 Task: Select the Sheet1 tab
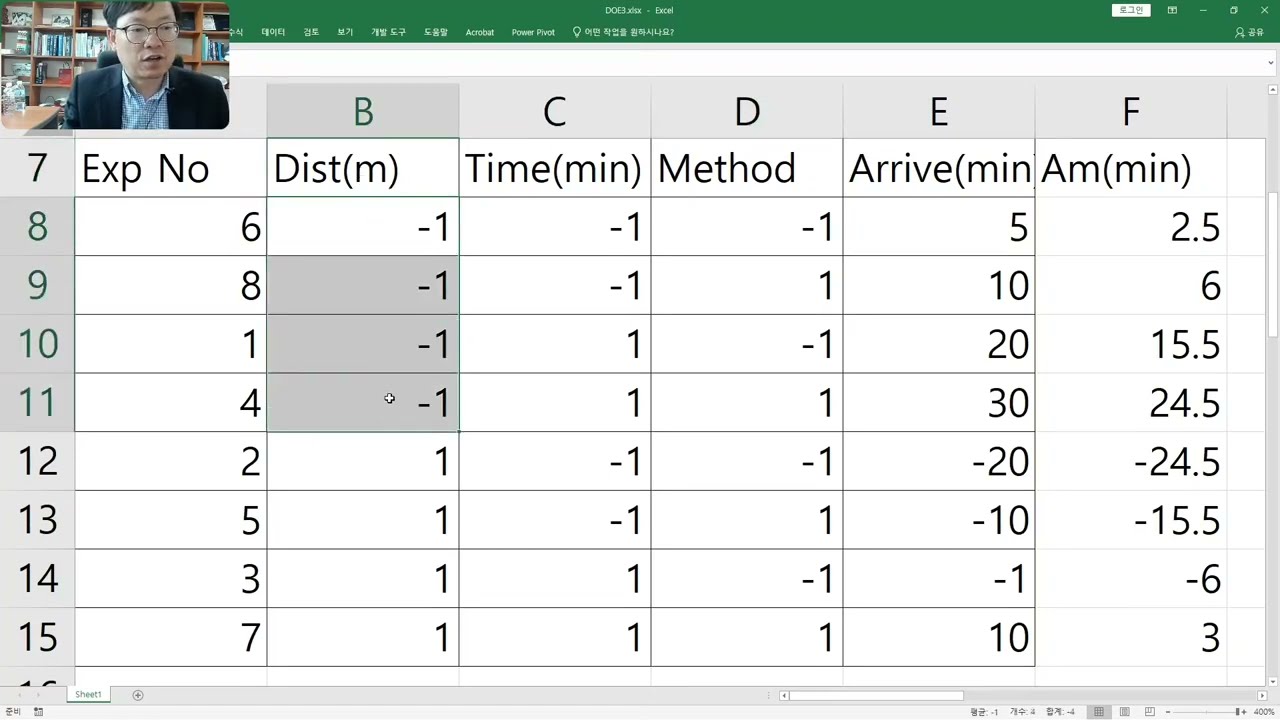tap(88, 694)
